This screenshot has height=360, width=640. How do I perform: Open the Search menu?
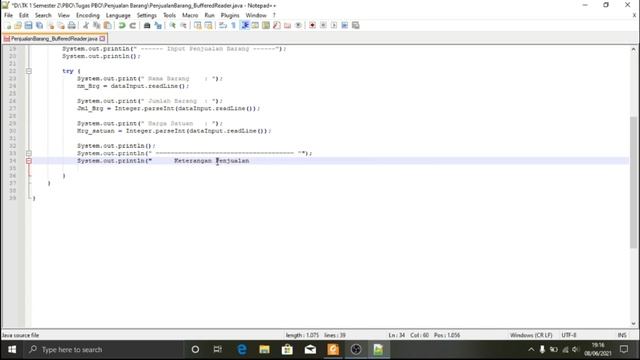pos(43,15)
